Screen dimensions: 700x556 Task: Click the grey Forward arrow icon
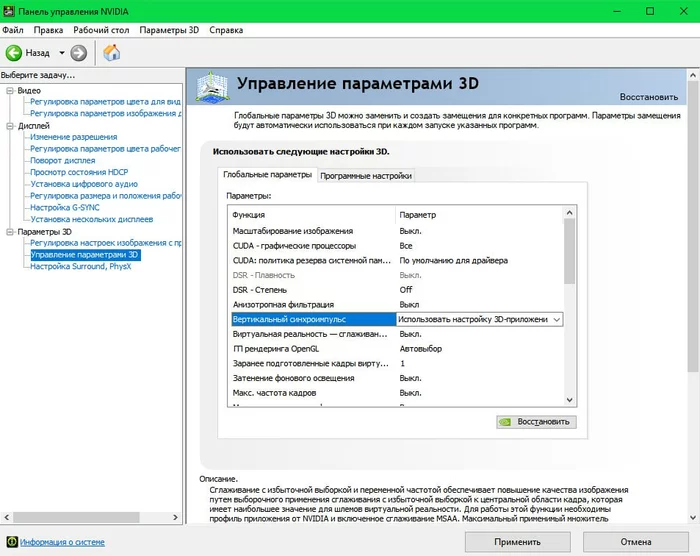pyautogui.click(x=79, y=53)
